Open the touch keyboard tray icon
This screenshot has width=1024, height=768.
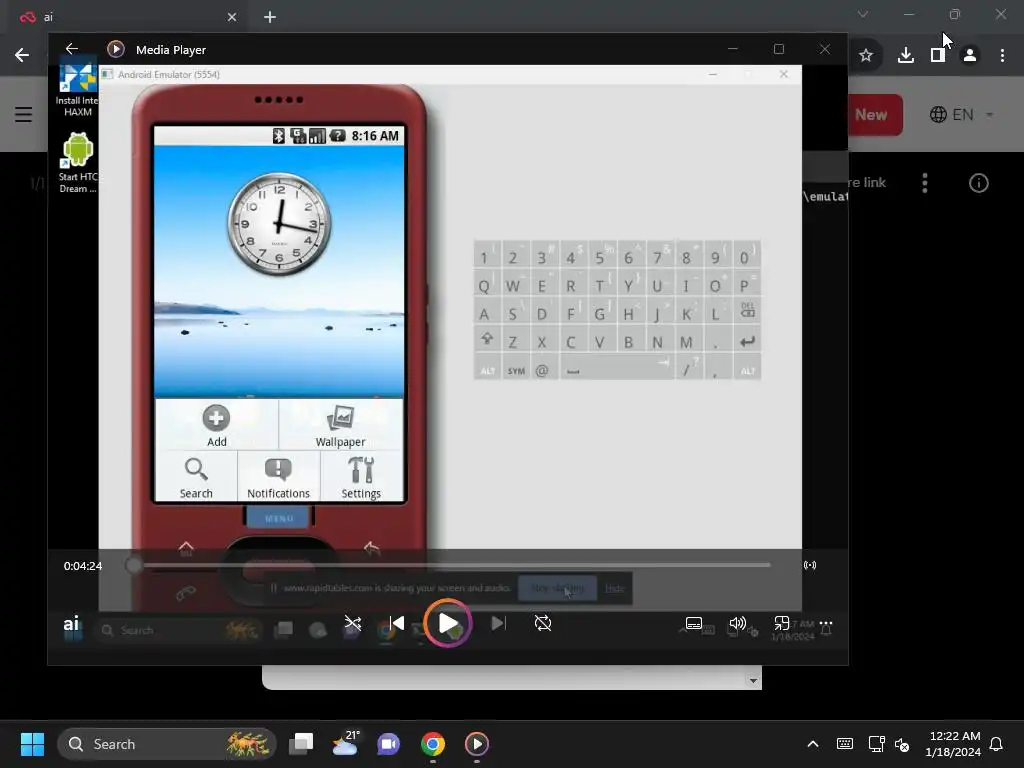(844, 744)
